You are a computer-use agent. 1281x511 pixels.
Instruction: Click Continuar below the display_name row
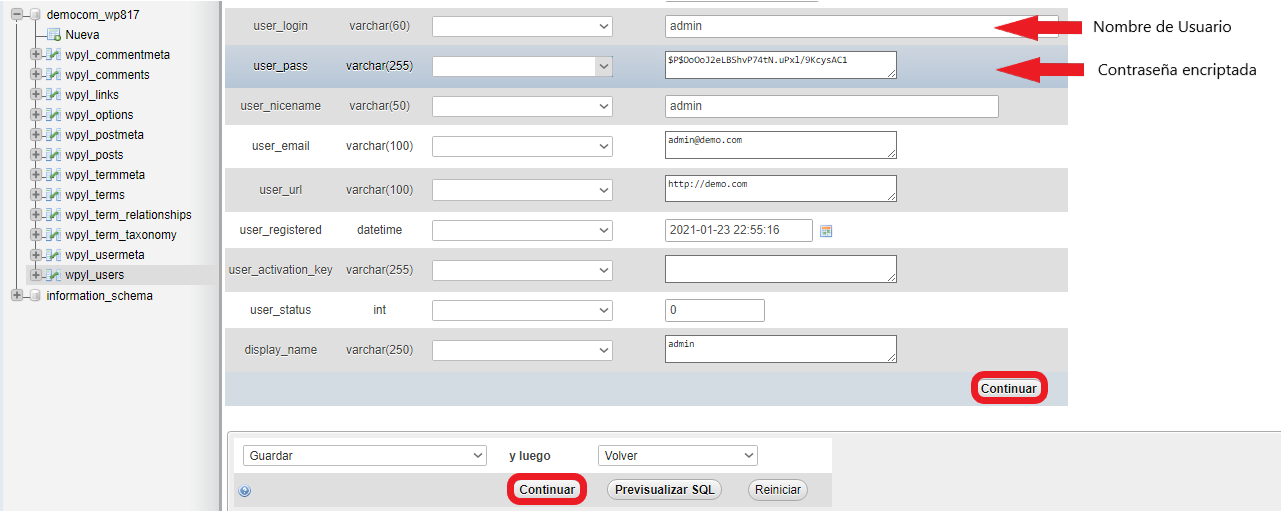(1009, 388)
